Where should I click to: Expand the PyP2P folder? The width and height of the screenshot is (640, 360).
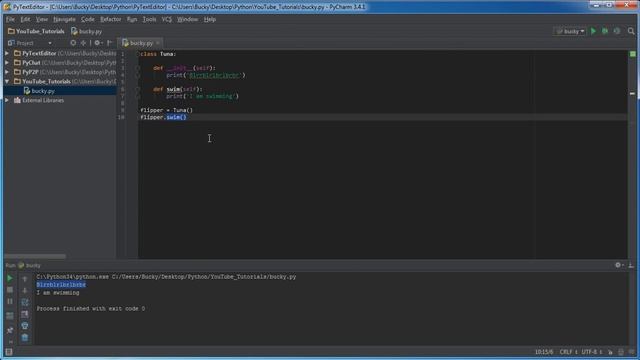coord(7,72)
